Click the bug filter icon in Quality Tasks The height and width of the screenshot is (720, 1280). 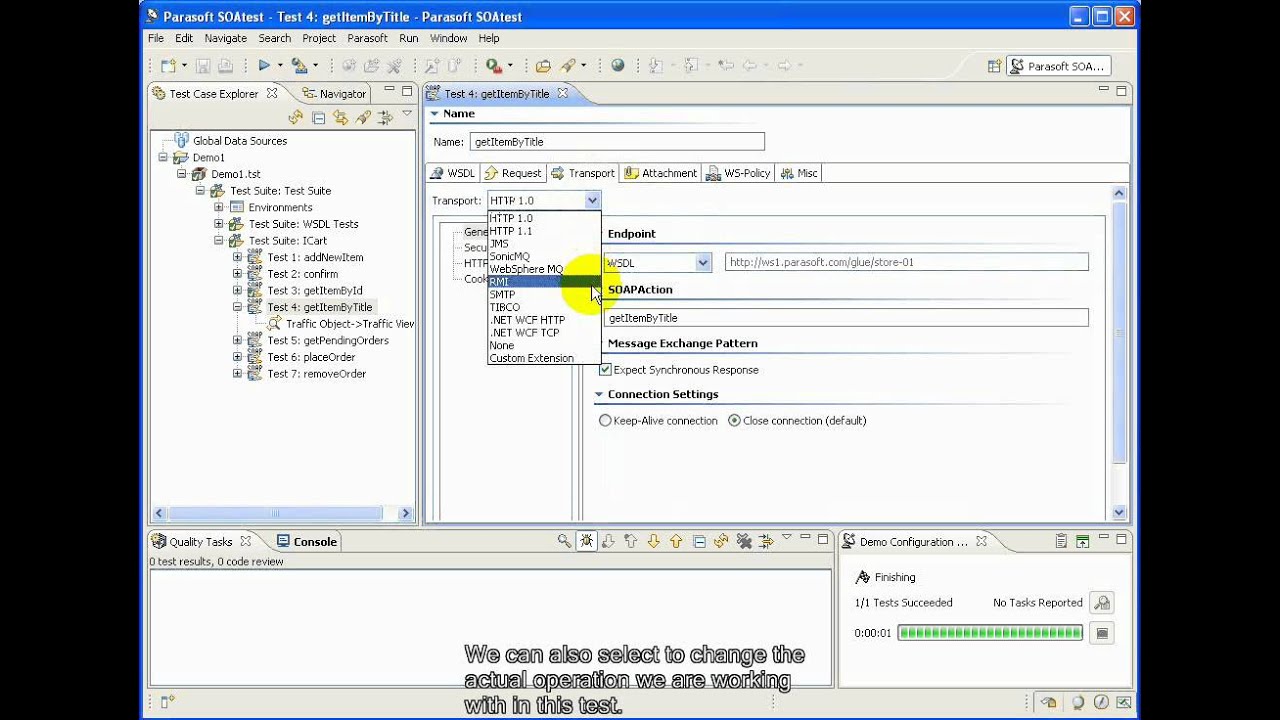(586, 541)
